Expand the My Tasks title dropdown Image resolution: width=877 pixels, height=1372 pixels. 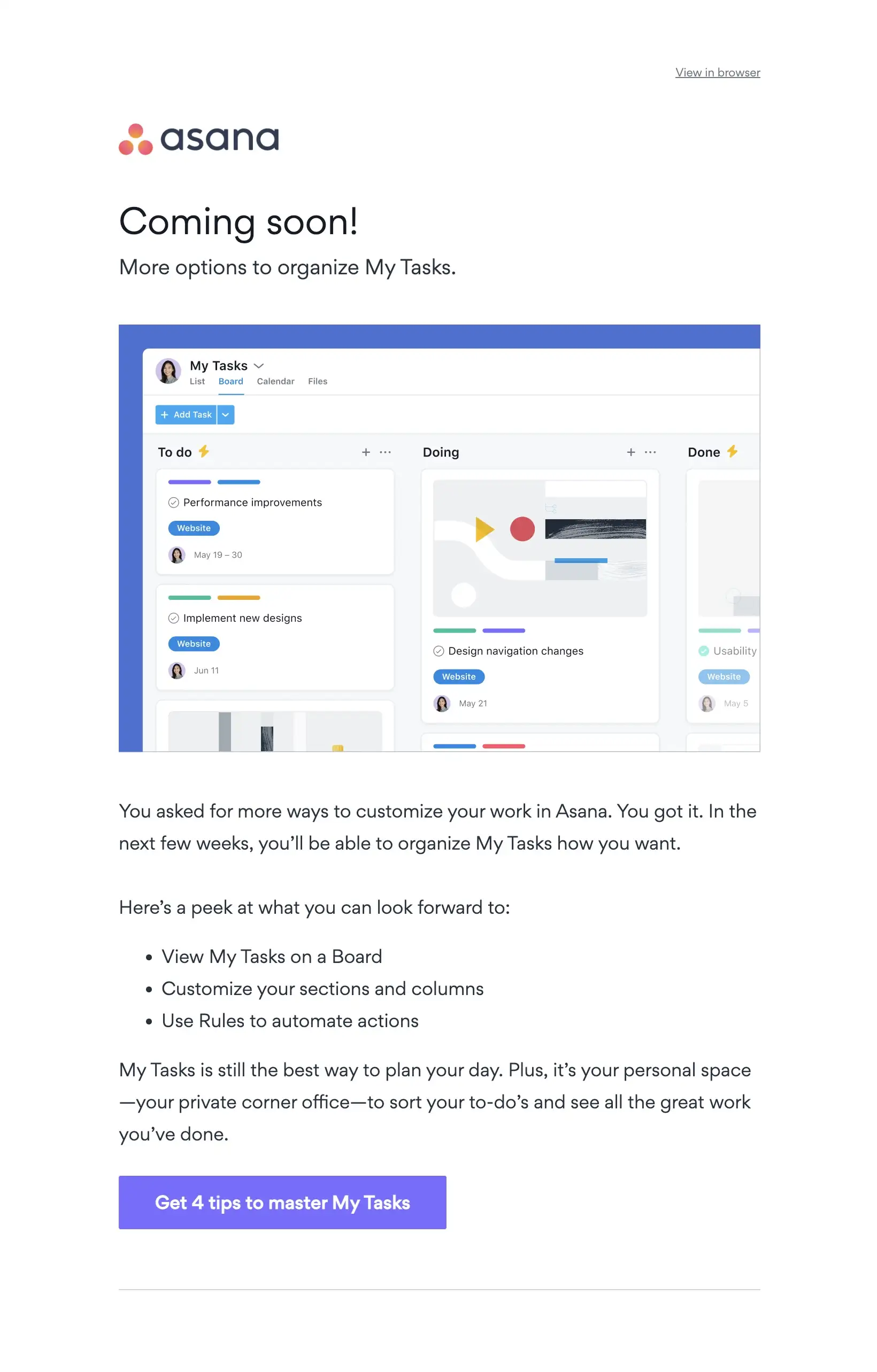click(x=260, y=365)
